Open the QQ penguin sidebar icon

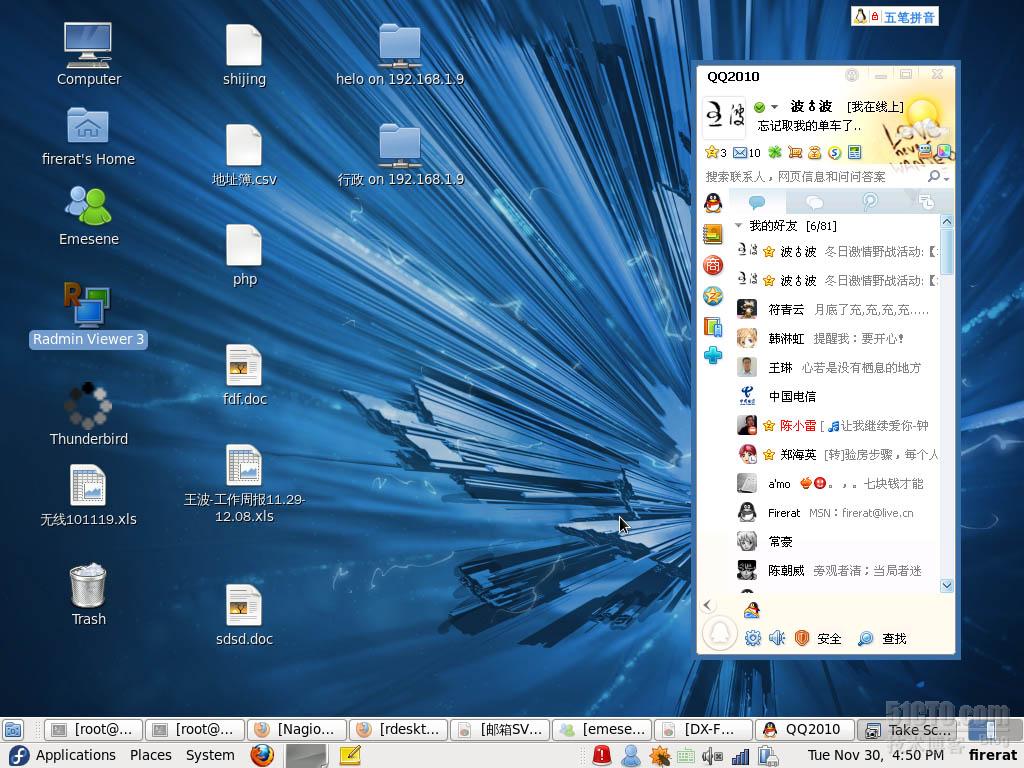[713, 203]
